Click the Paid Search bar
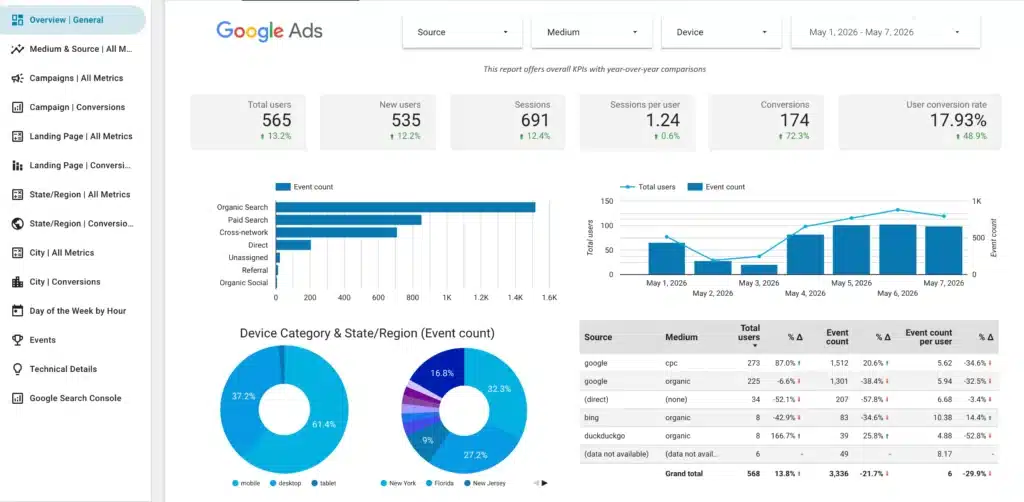This screenshot has height=502, width=1024. 348,220
